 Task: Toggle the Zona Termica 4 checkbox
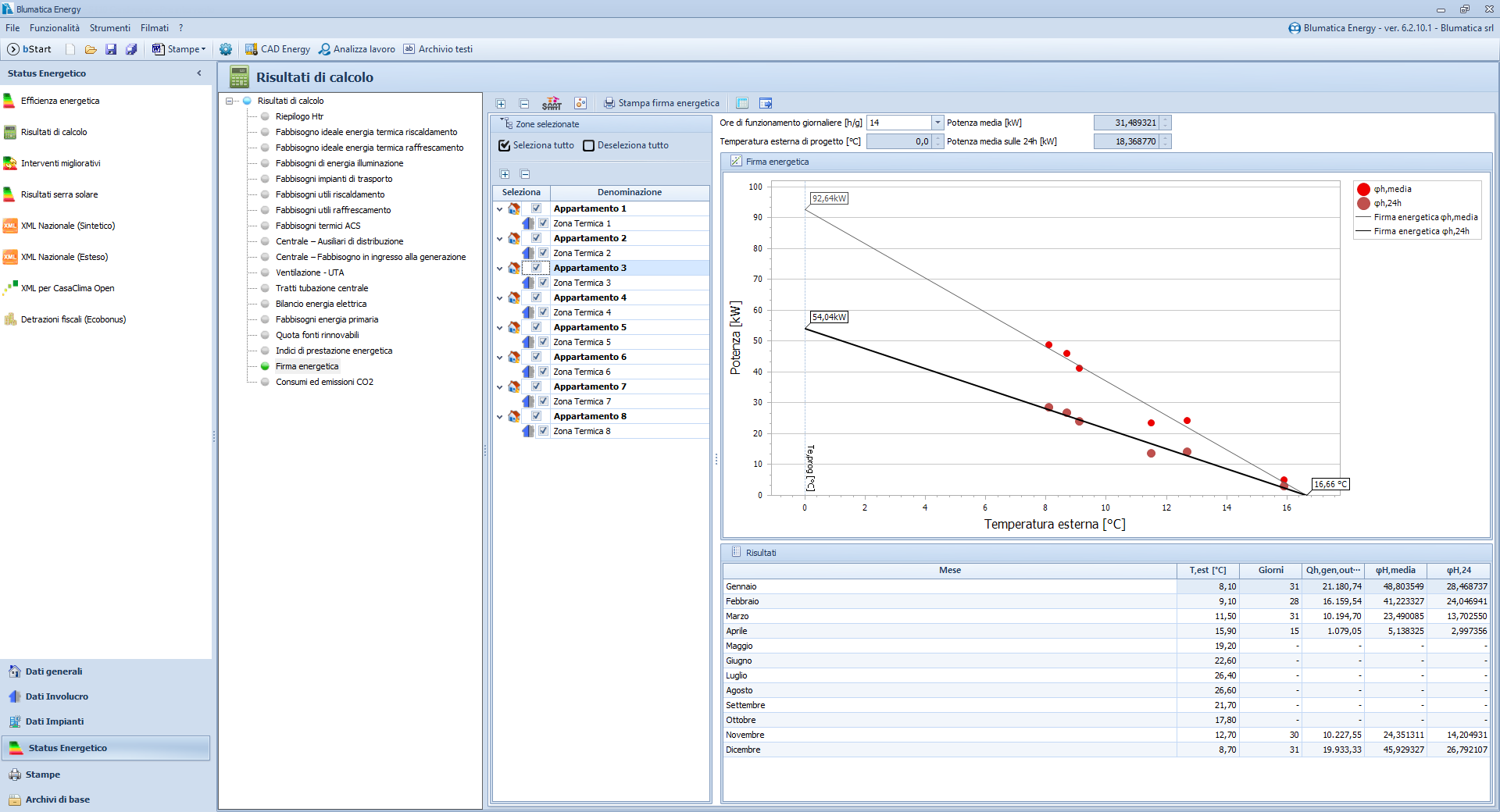pos(544,312)
